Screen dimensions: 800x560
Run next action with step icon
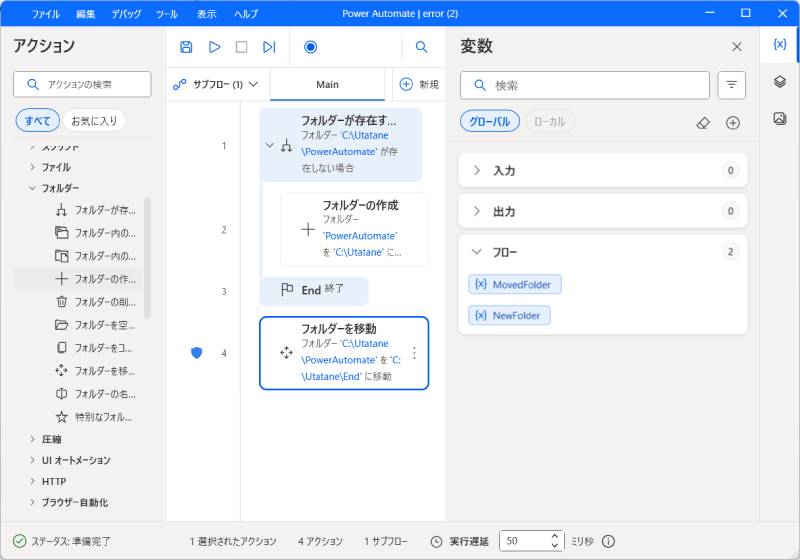pyautogui.click(x=269, y=47)
